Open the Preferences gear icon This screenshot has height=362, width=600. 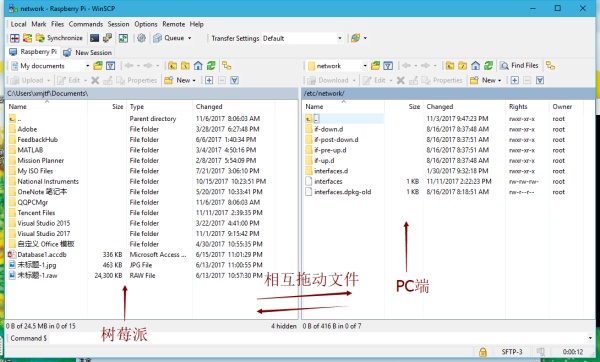(141, 38)
